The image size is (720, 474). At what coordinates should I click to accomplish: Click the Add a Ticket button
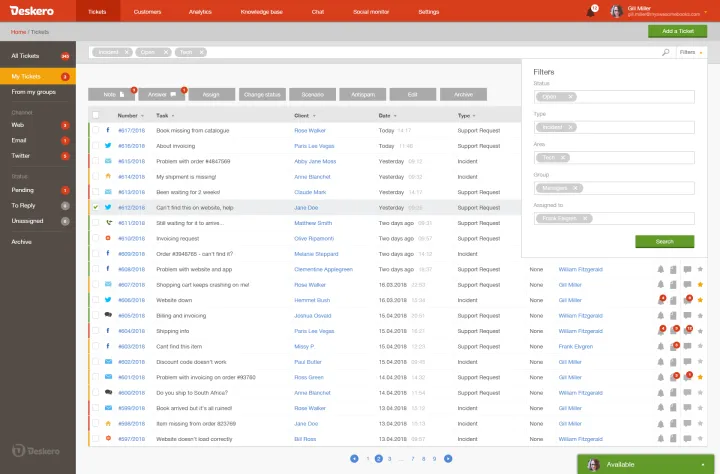pos(684,32)
